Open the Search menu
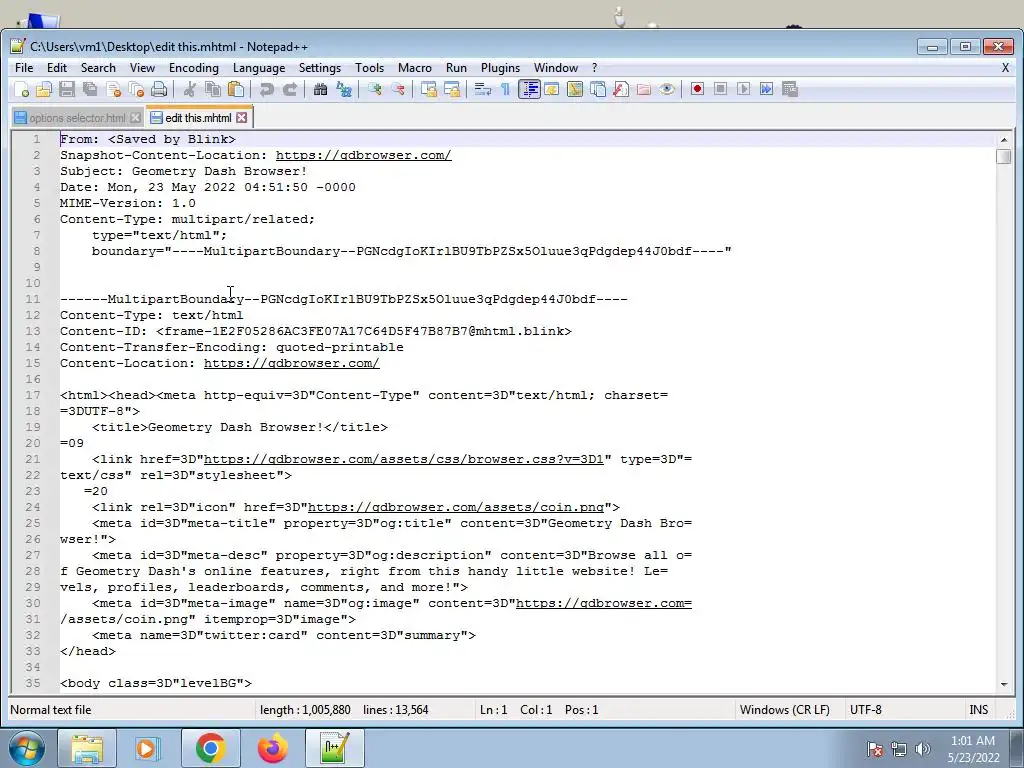The width and height of the screenshot is (1024, 768). click(98, 68)
